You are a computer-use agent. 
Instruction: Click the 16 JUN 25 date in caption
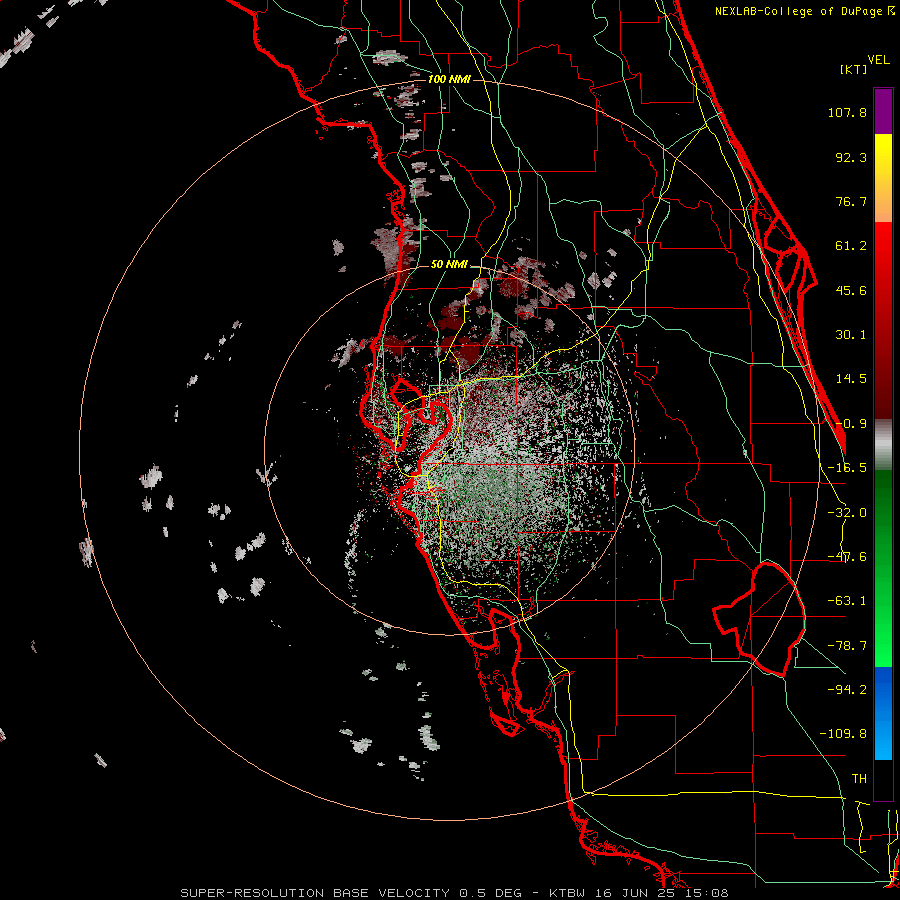(x=635, y=893)
